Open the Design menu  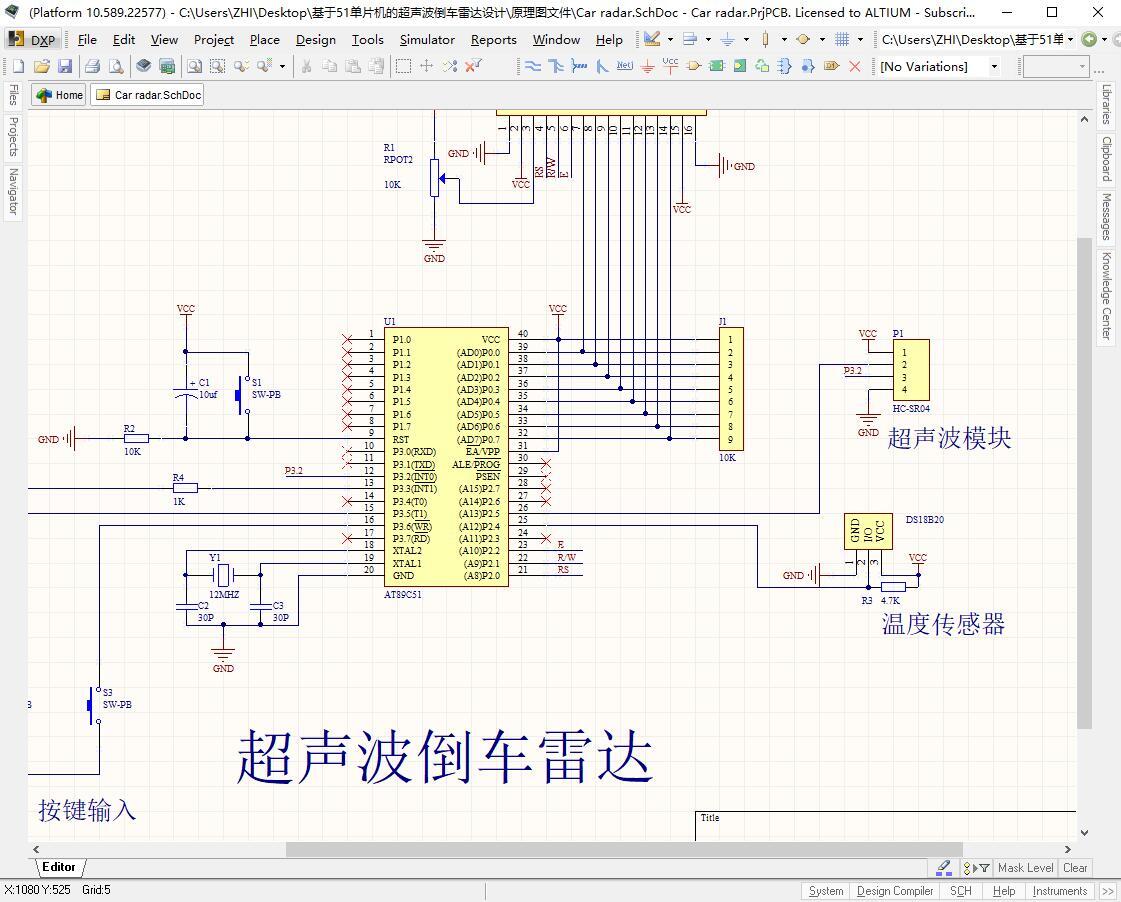pos(315,40)
